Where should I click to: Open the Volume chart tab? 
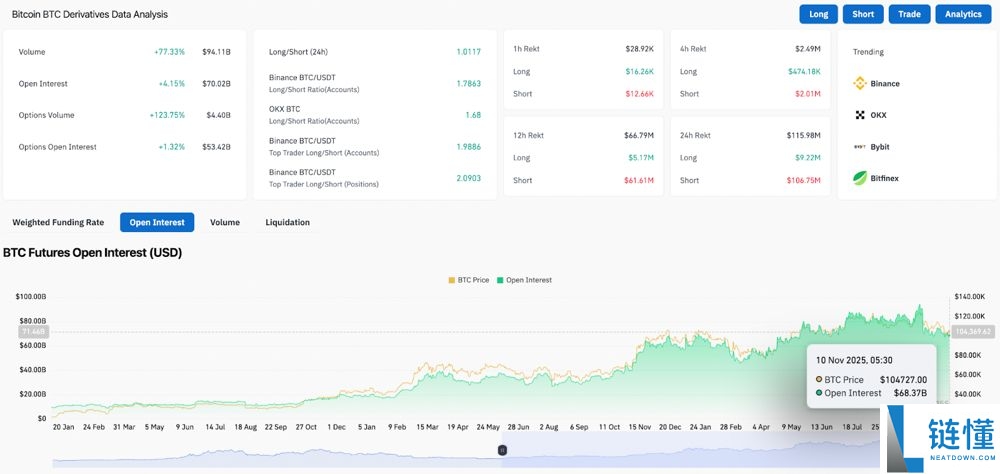point(225,222)
